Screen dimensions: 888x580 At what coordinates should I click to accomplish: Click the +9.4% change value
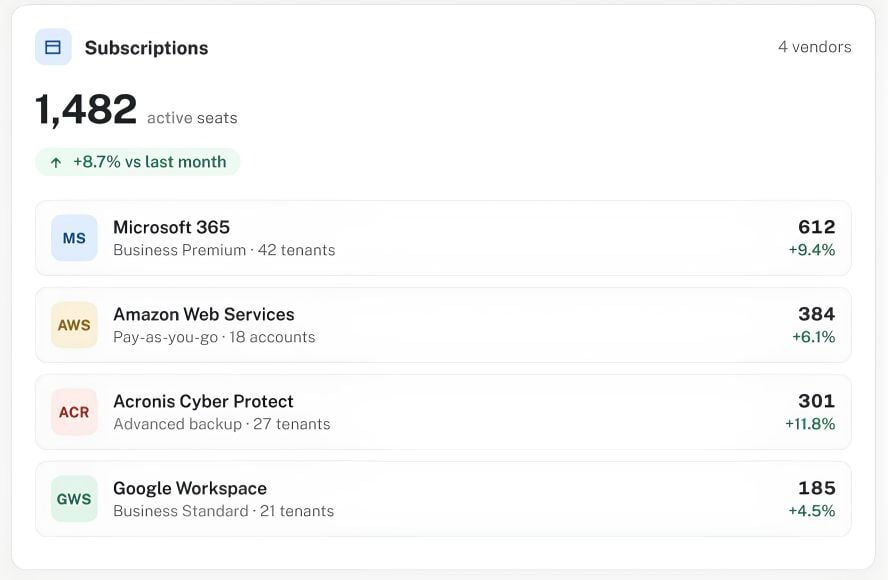pos(812,250)
